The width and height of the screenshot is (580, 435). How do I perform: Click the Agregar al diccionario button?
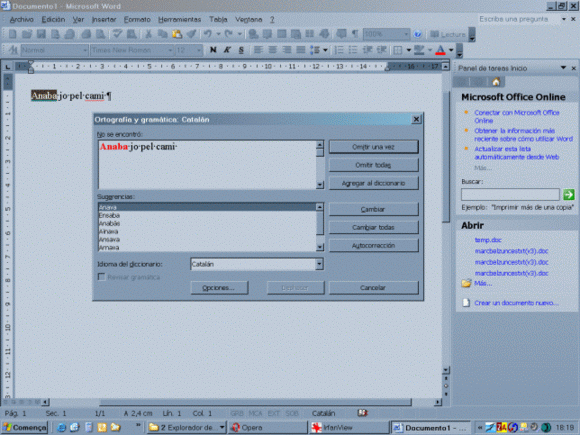click(374, 183)
